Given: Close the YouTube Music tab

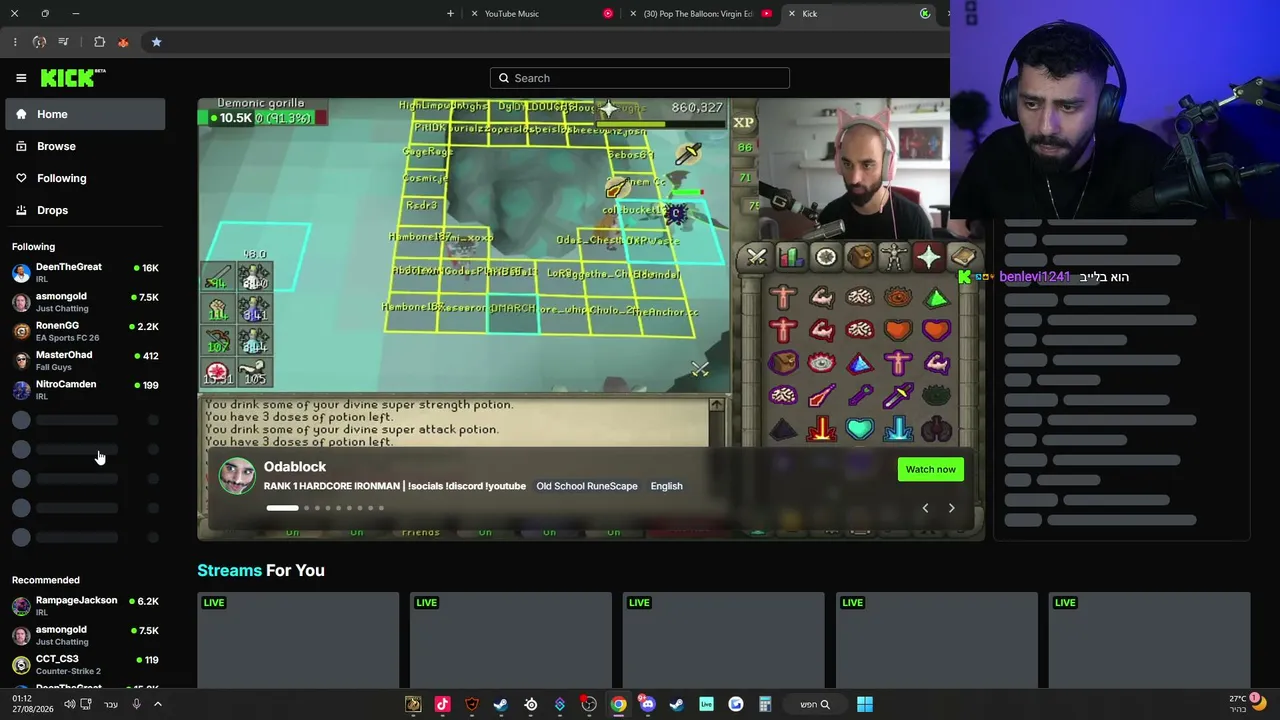Looking at the screenshot, I should (x=474, y=14).
